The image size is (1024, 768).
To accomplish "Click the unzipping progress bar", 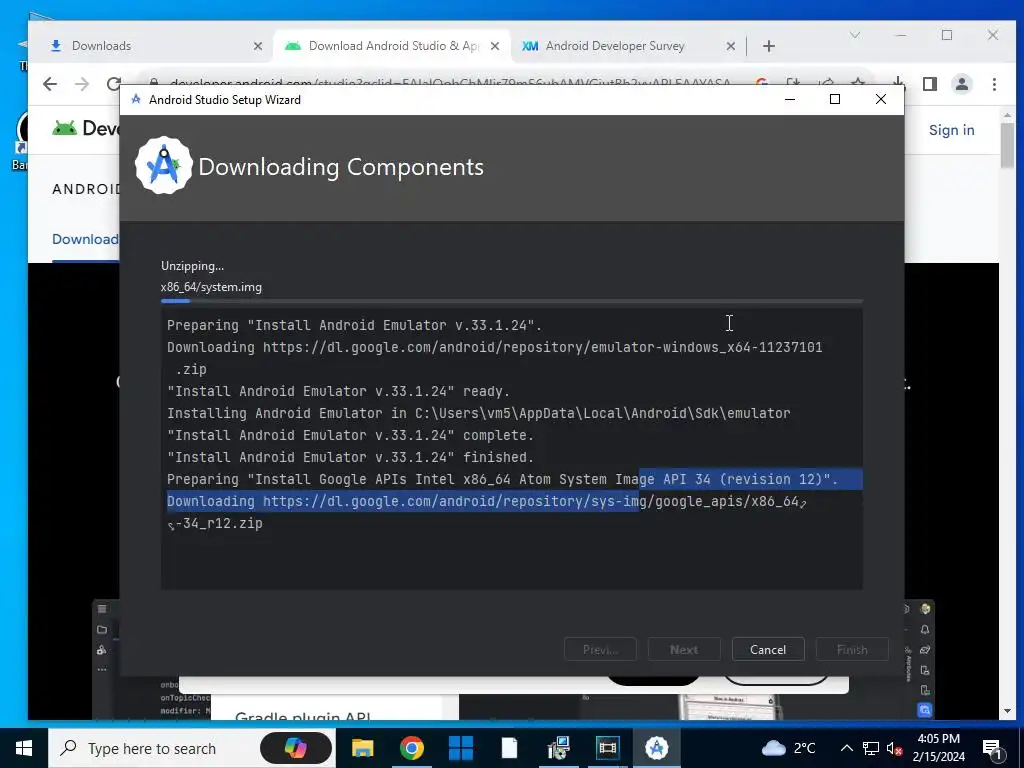I will (511, 301).
